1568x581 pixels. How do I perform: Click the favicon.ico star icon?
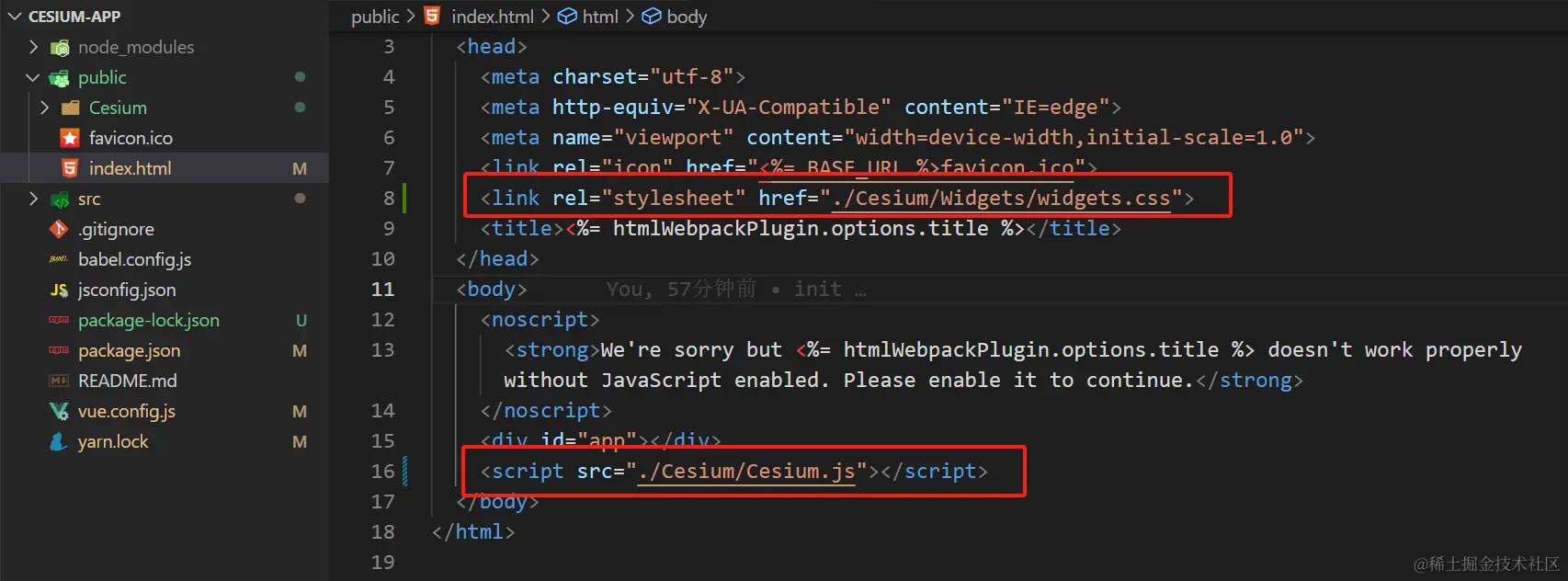click(70, 138)
